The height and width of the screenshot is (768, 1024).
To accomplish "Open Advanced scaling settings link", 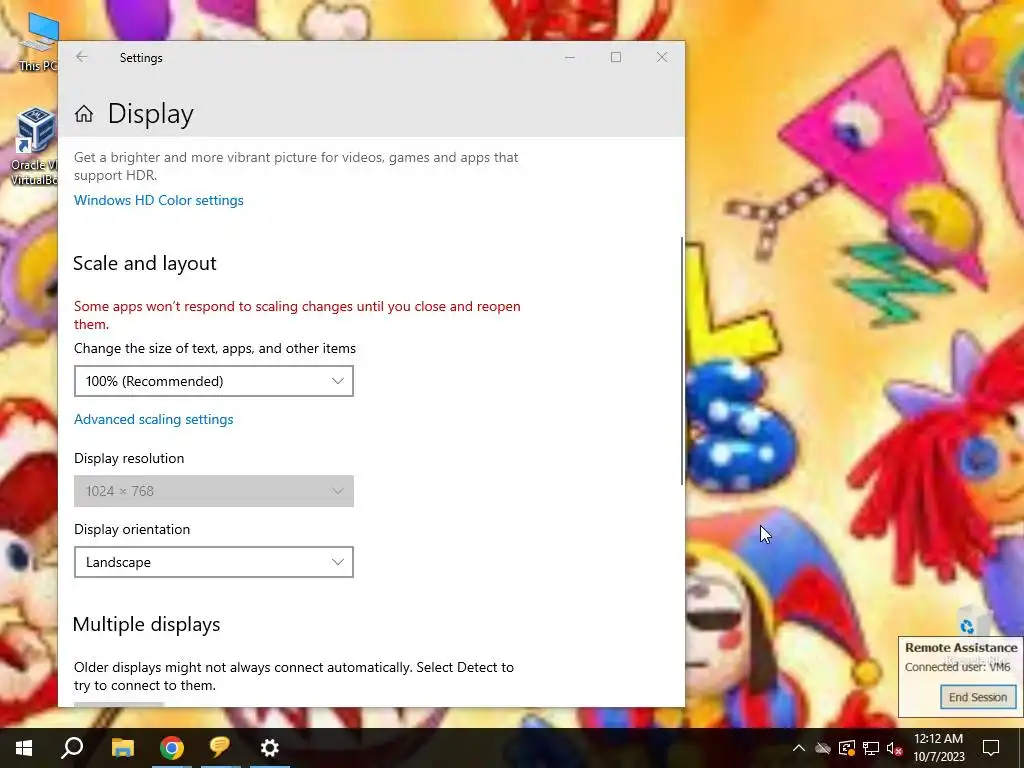I will (153, 419).
